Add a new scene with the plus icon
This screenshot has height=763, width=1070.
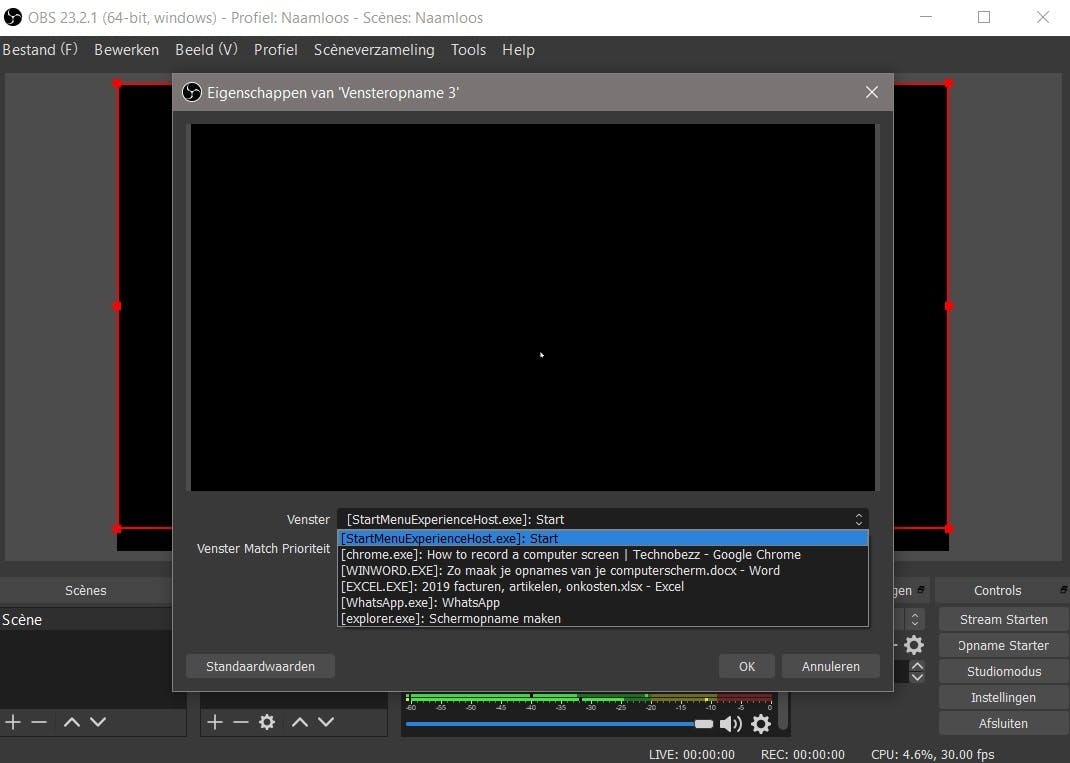(13, 722)
